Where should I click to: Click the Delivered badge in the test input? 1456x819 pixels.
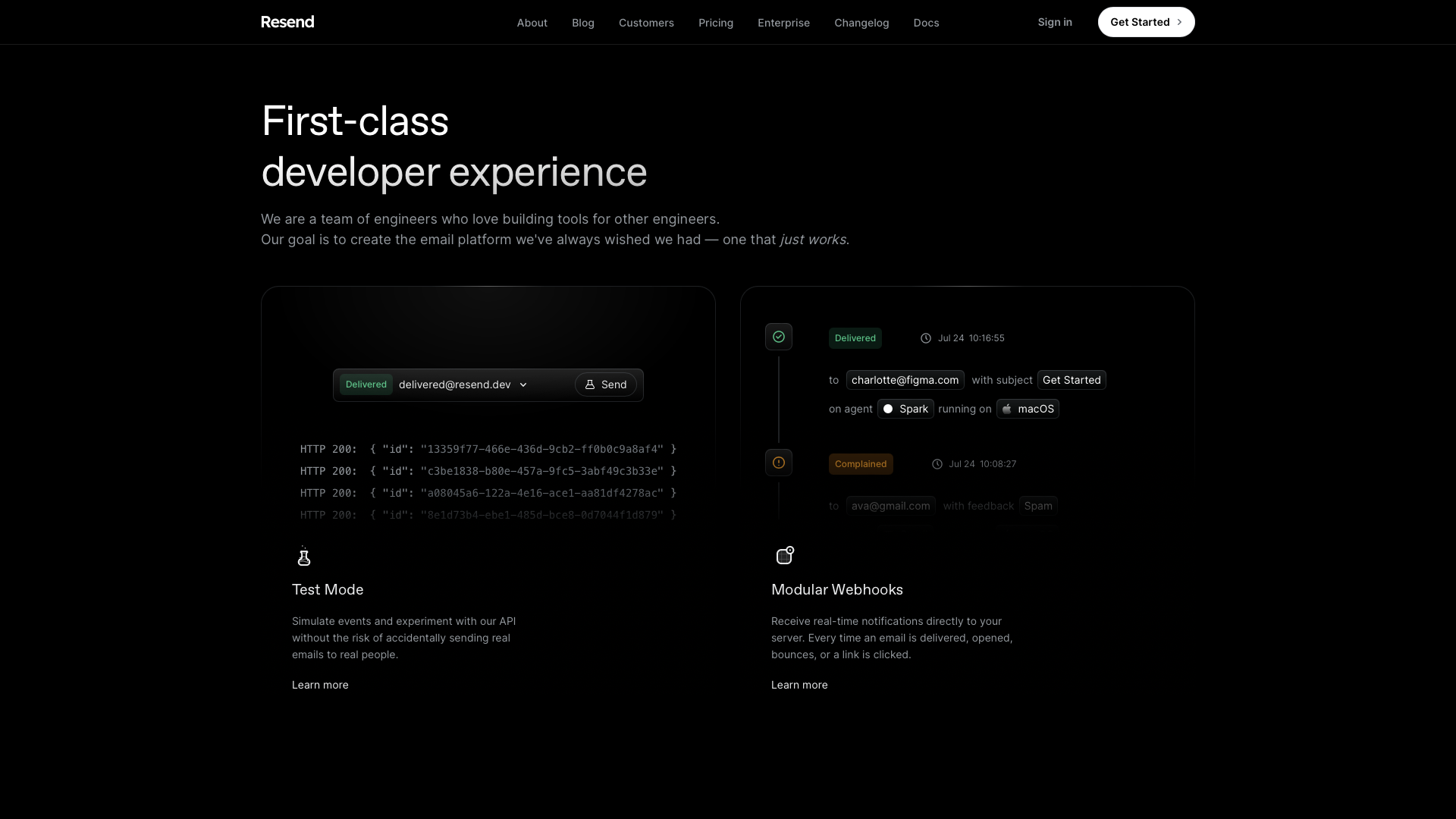[366, 384]
